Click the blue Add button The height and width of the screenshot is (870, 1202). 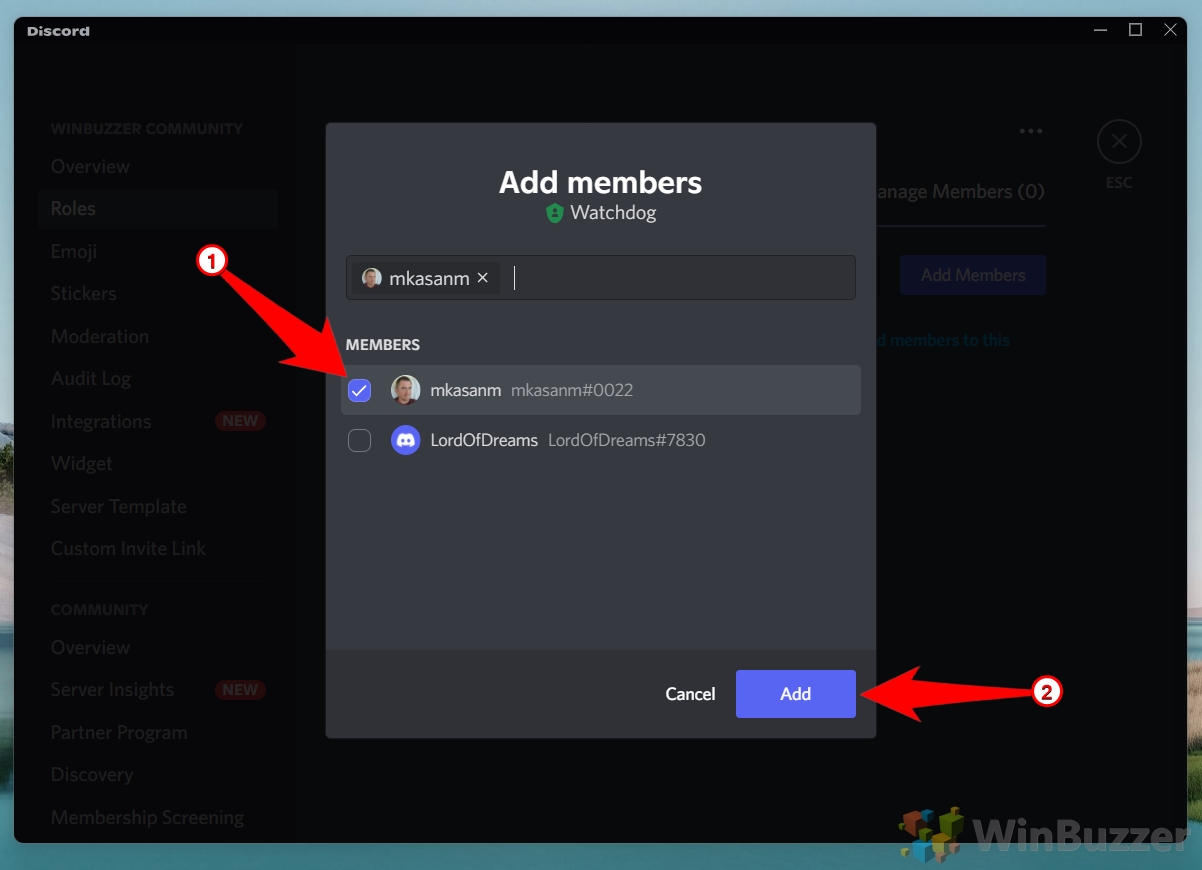(x=796, y=694)
